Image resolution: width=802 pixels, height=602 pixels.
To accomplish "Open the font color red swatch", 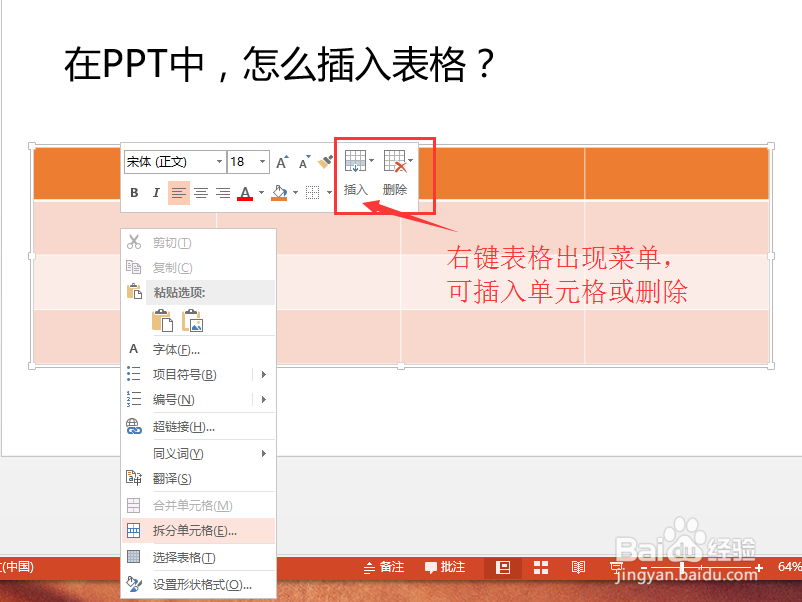I will coord(246,193).
